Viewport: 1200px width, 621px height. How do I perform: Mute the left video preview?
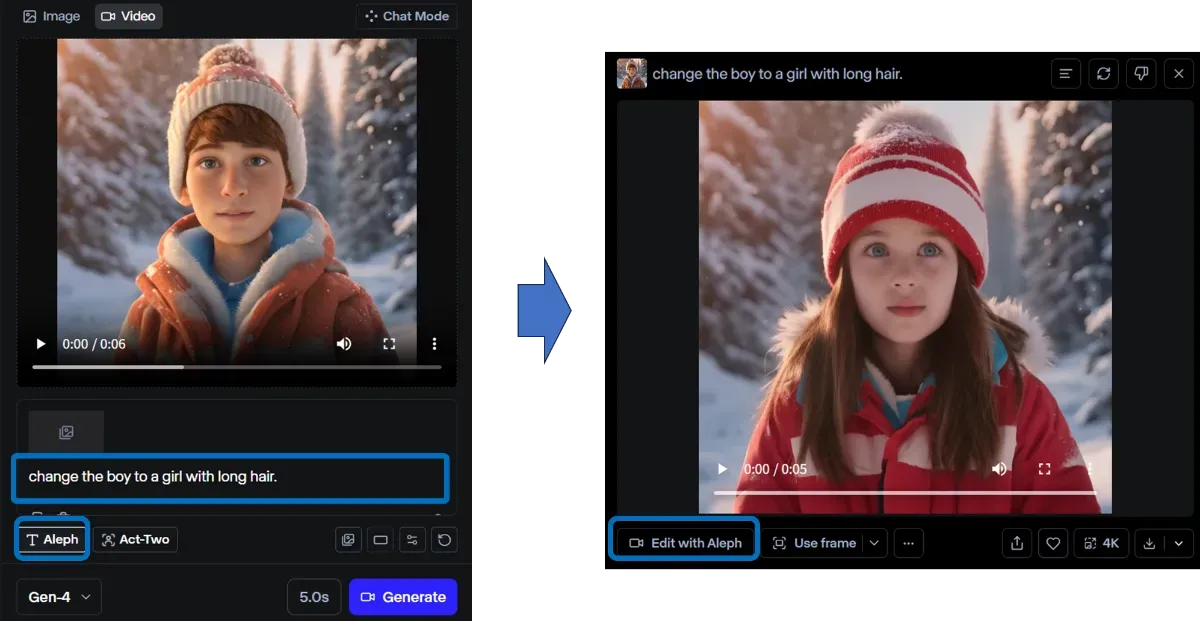pos(344,344)
